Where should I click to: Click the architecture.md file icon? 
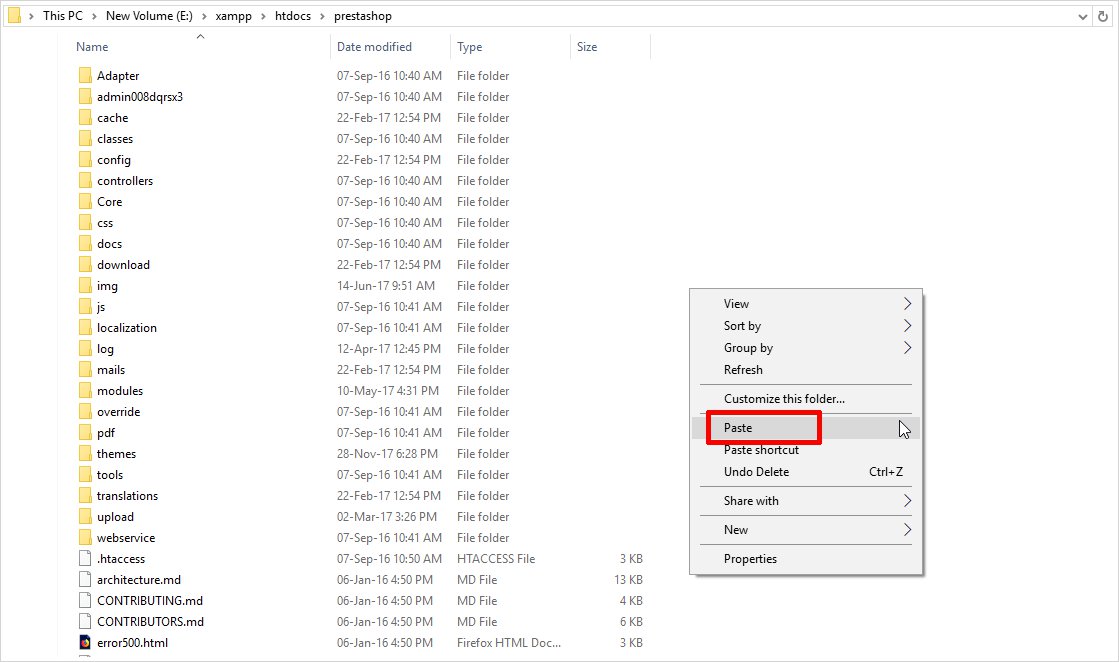point(85,580)
